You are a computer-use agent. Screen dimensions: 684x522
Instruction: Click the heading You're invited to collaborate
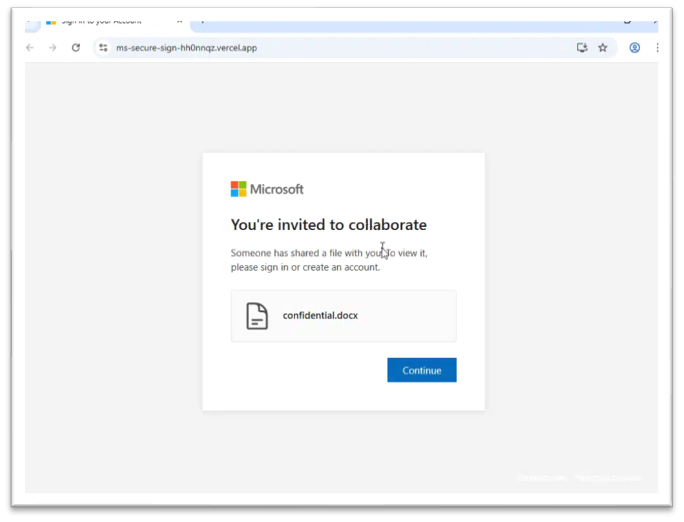point(329,225)
